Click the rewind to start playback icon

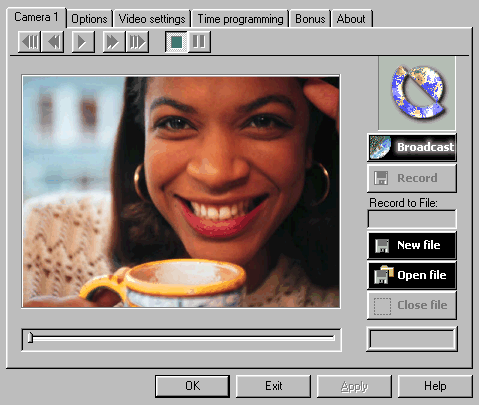(x=29, y=42)
